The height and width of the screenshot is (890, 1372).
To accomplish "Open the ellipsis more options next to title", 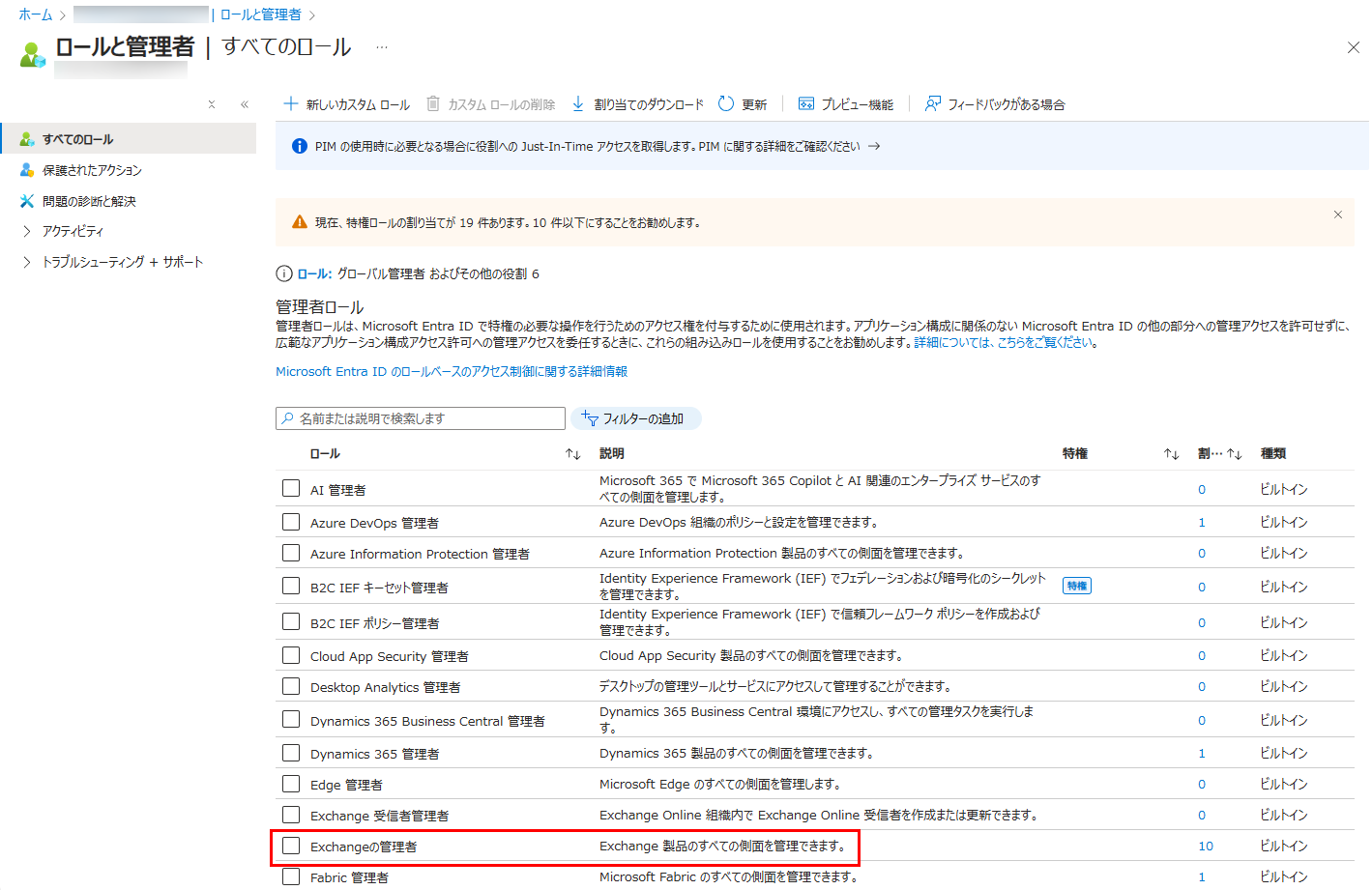I will tap(382, 47).
